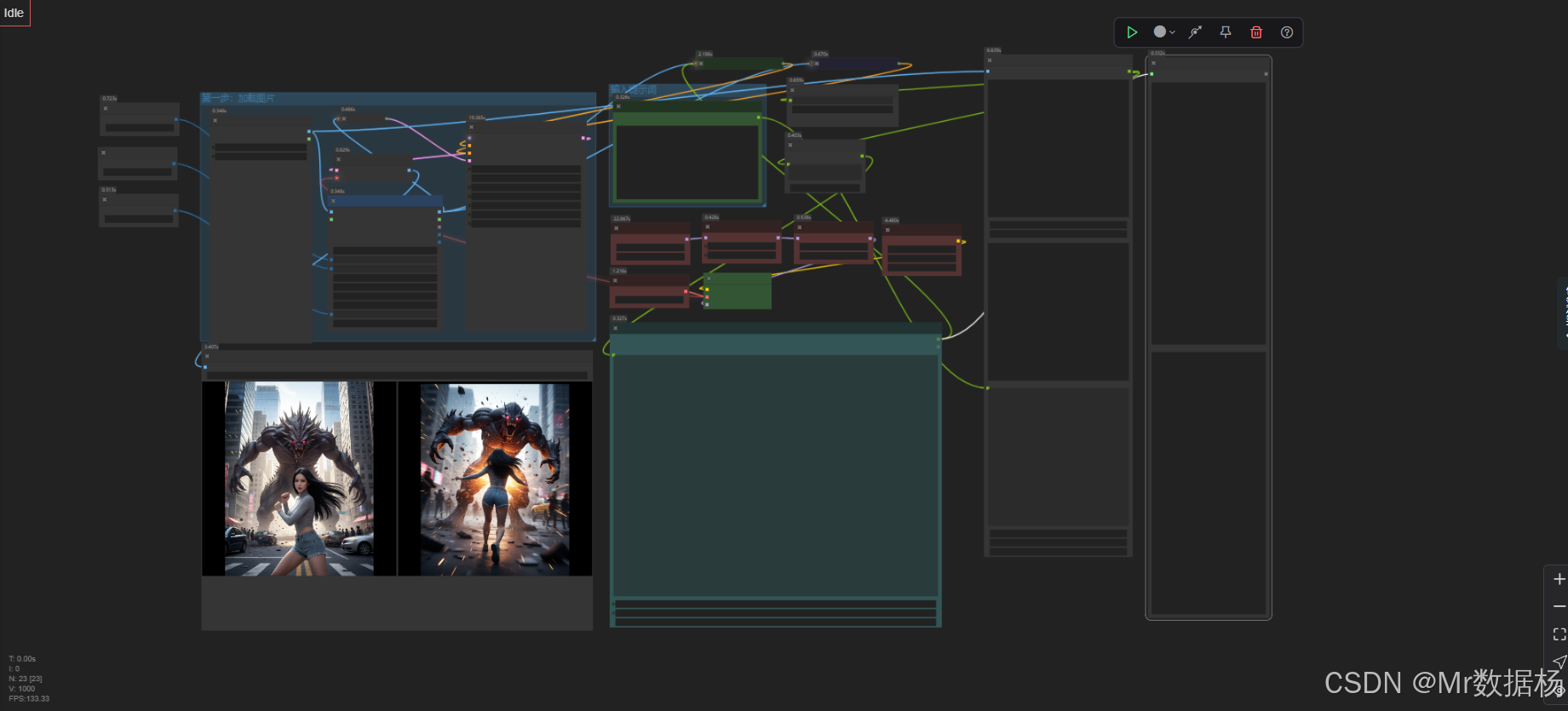
Task: Collapse the green prompt node timed 0.326s
Action: [x=618, y=106]
